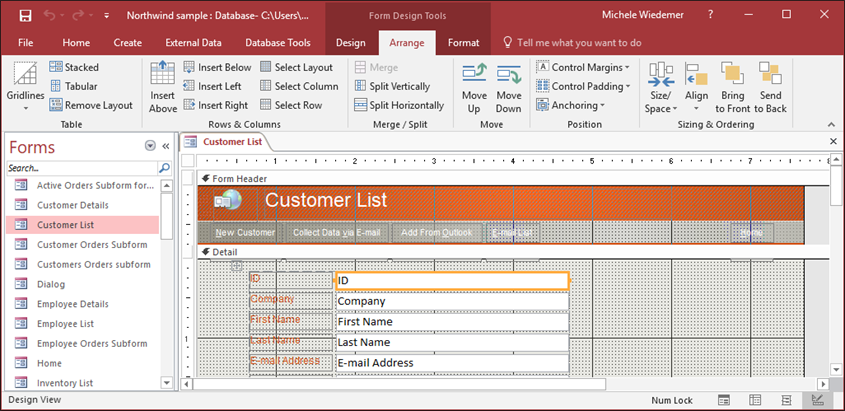Screen dimensions: 845x411
Task: Click the navigation pane Search box
Action: click(82, 168)
